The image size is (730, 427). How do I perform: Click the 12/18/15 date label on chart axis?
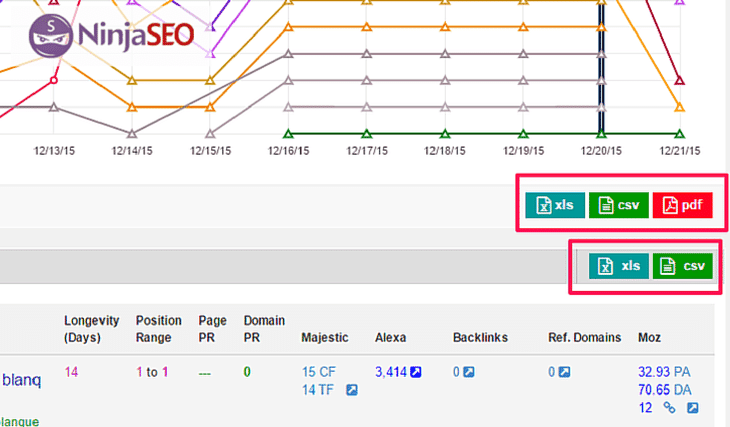(445, 151)
